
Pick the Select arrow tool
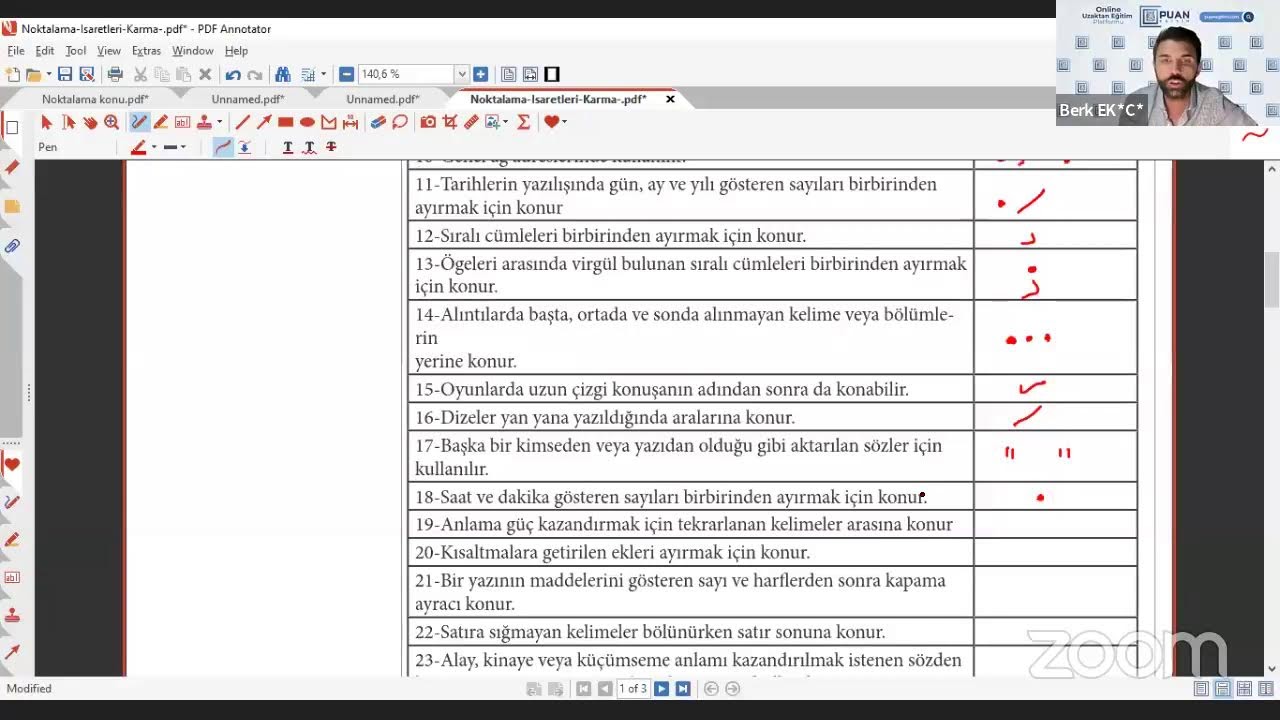point(46,122)
